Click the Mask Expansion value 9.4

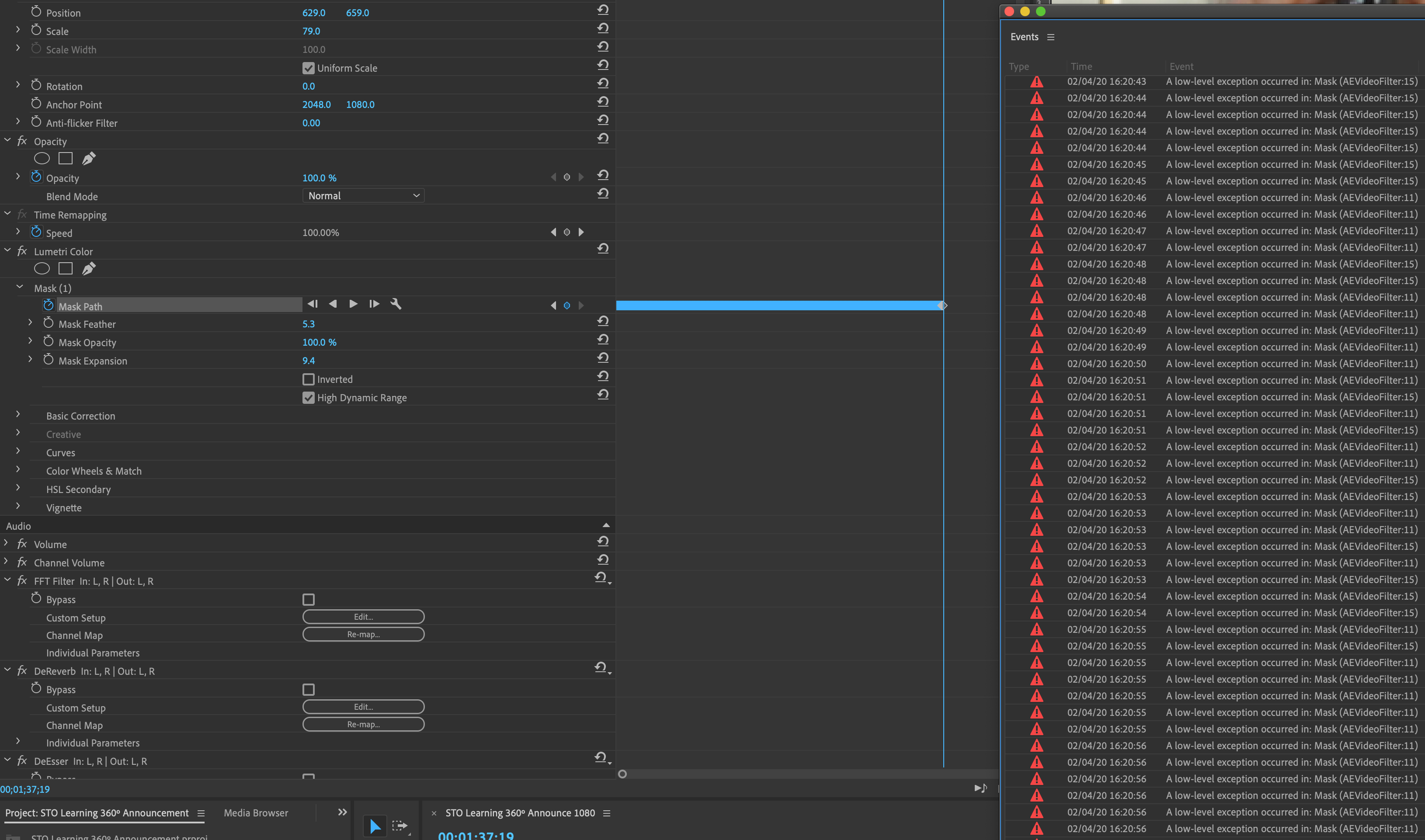(309, 361)
